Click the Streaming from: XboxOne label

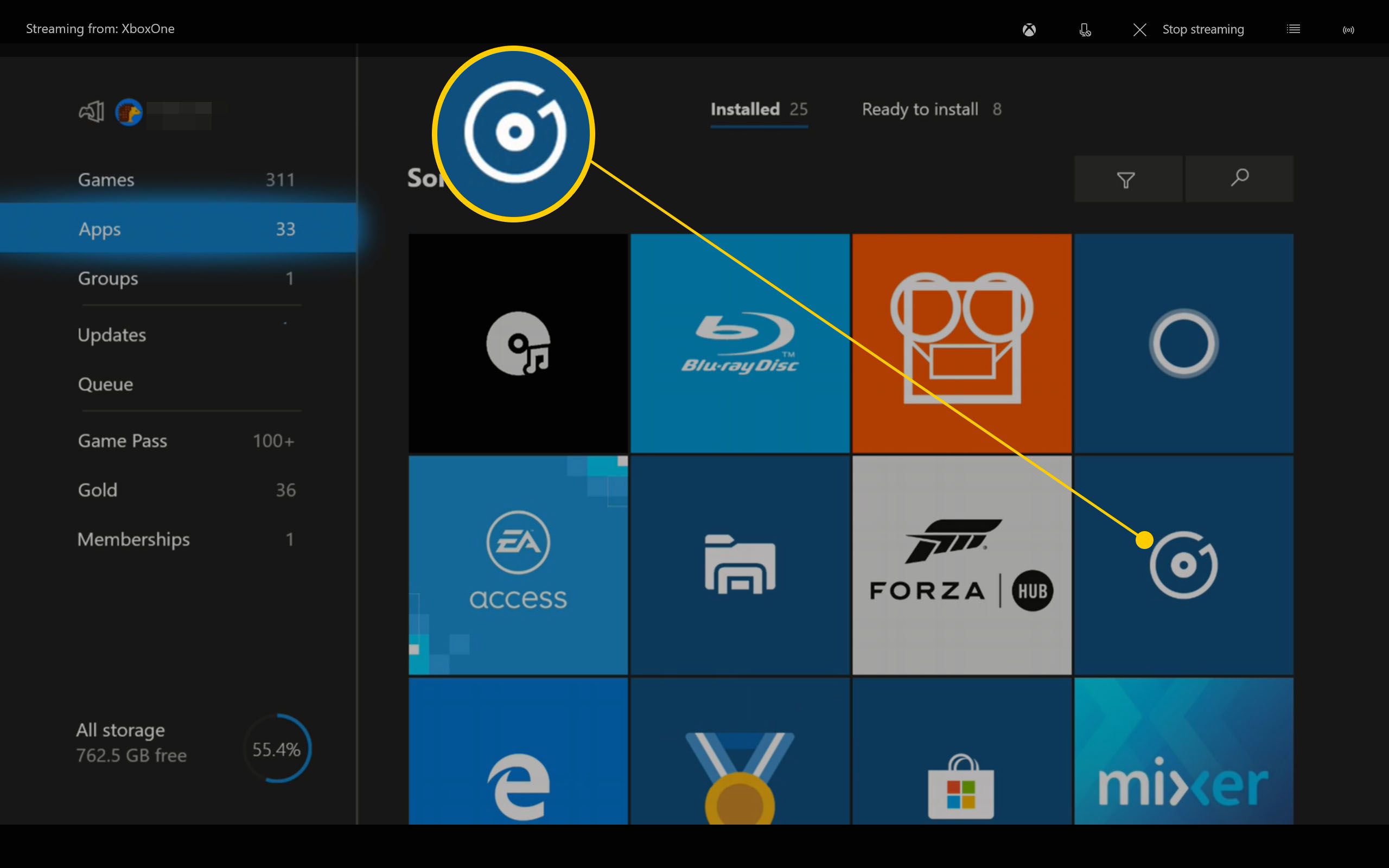click(100, 29)
